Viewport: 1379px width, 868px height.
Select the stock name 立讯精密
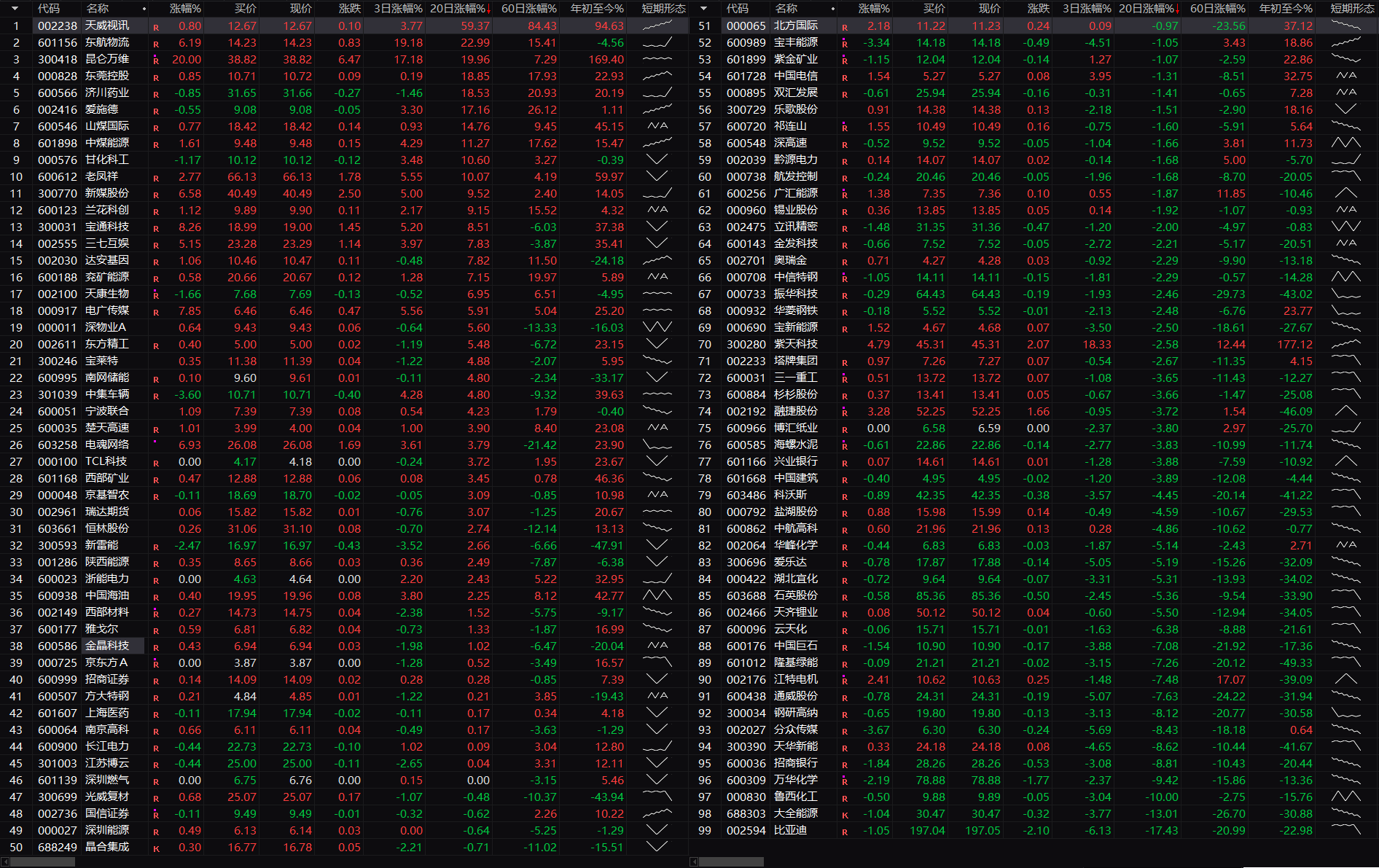click(x=796, y=227)
